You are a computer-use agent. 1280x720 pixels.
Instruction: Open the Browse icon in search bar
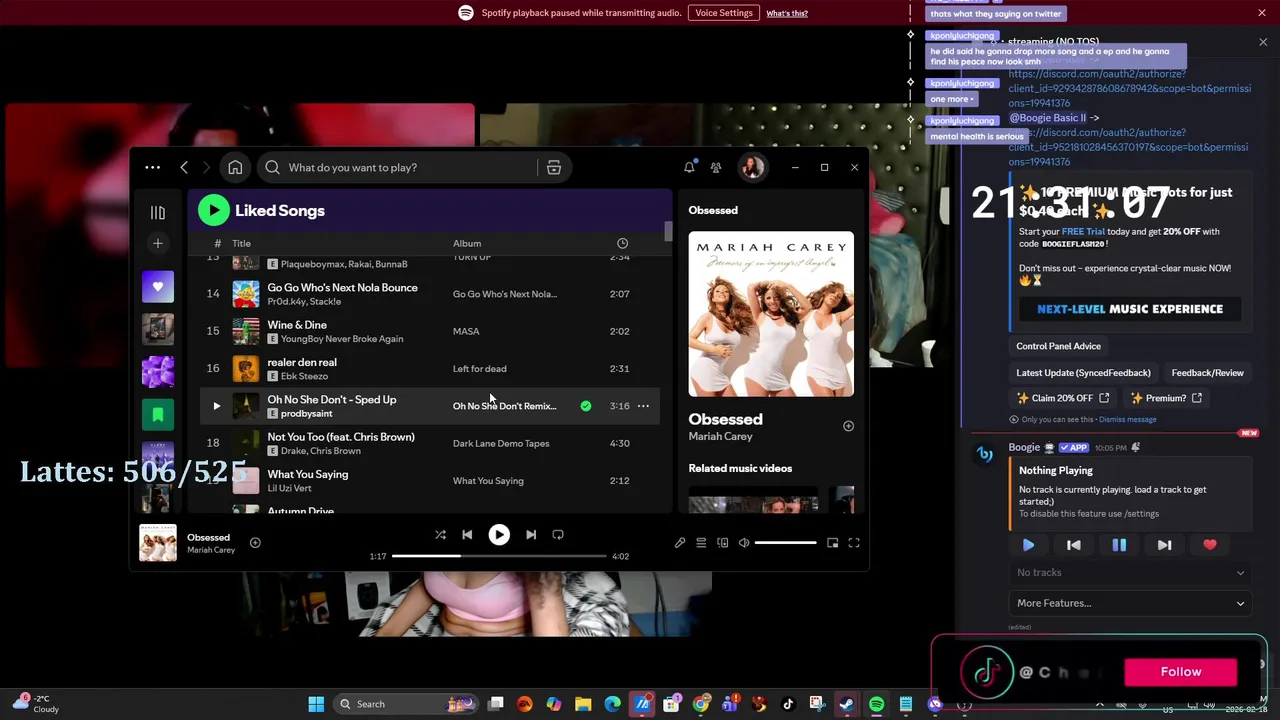(553, 167)
